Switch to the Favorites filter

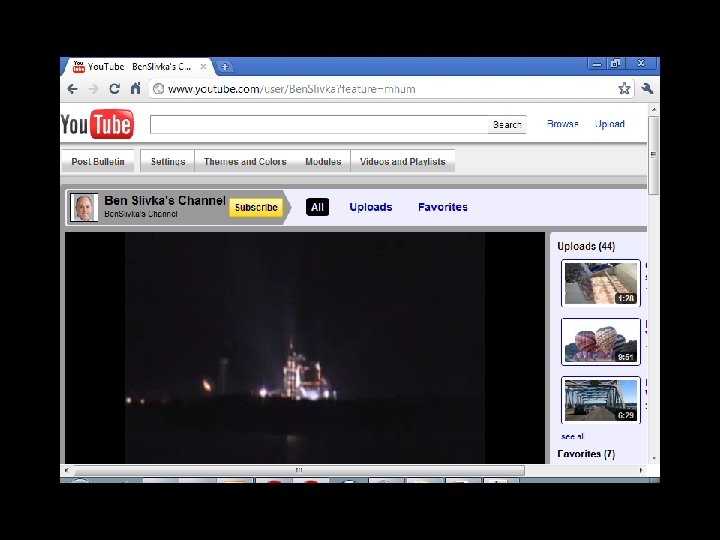[x=443, y=207]
